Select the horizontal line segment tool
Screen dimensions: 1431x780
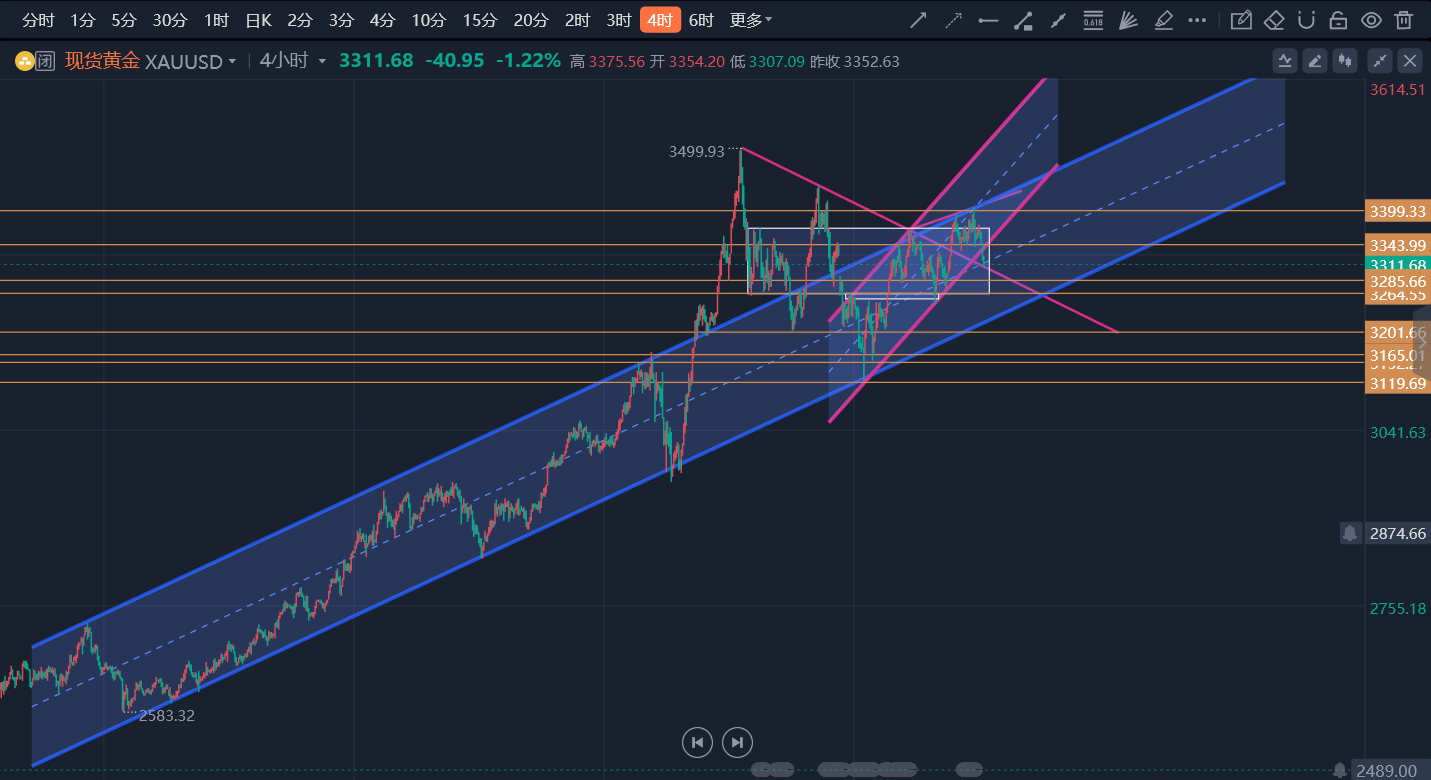[x=988, y=20]
